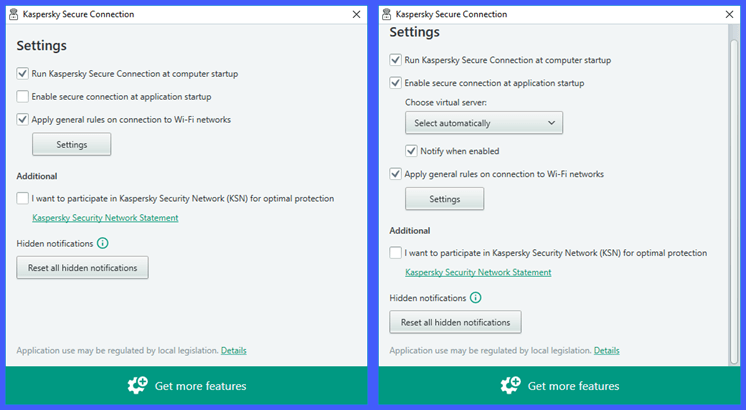746x410 pixels.
Task: Click the Hidden notifications label in right window
Action: [428, 298]
